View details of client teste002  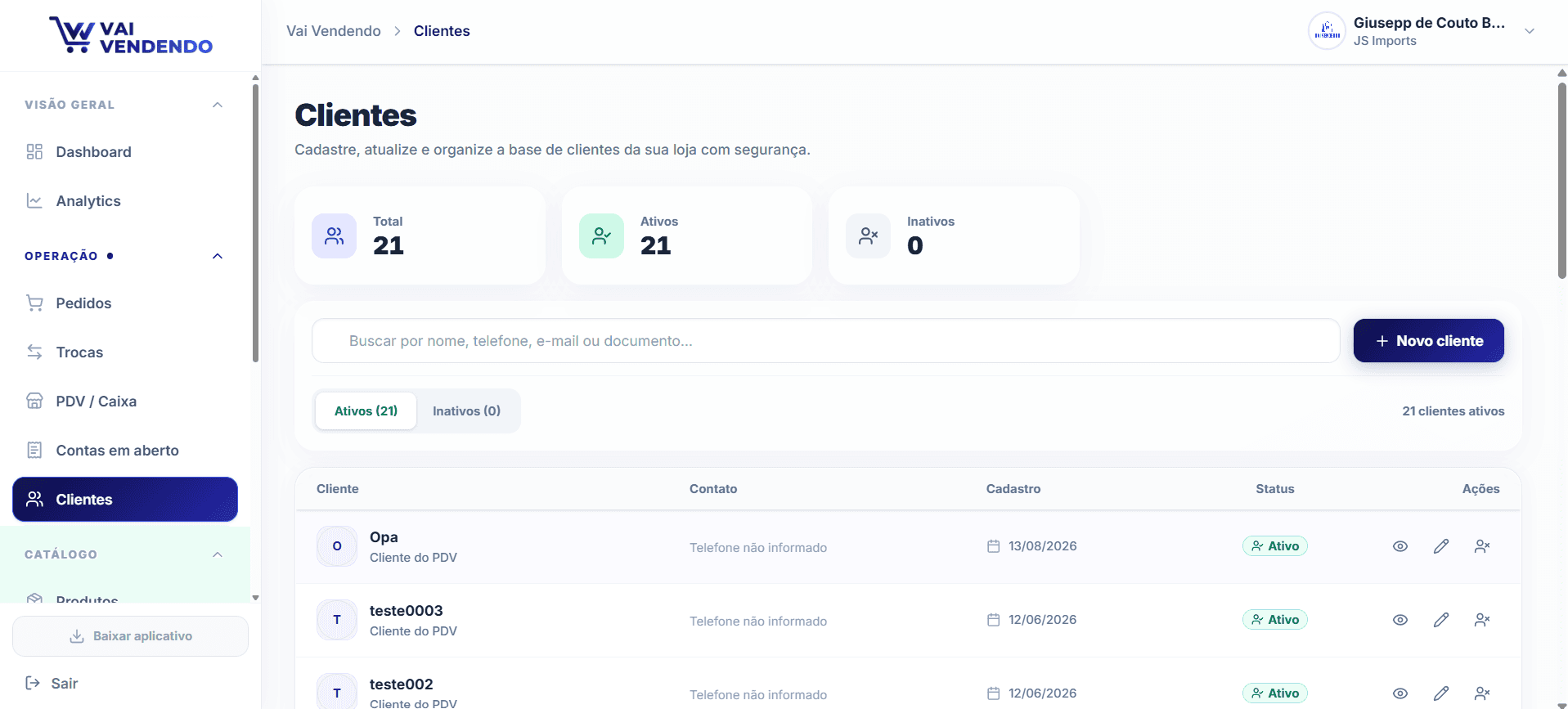1400,693
